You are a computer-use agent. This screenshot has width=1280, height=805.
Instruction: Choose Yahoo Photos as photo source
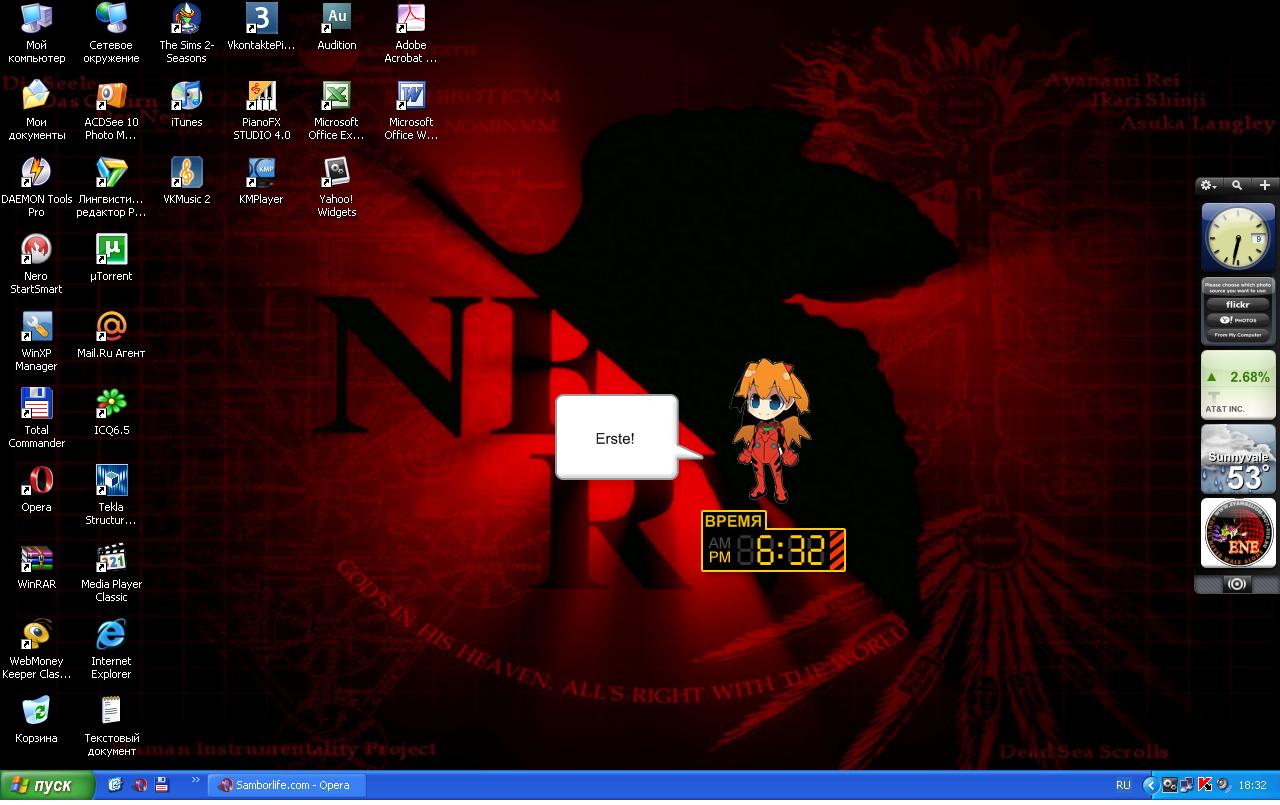(x=1238, y=320)
